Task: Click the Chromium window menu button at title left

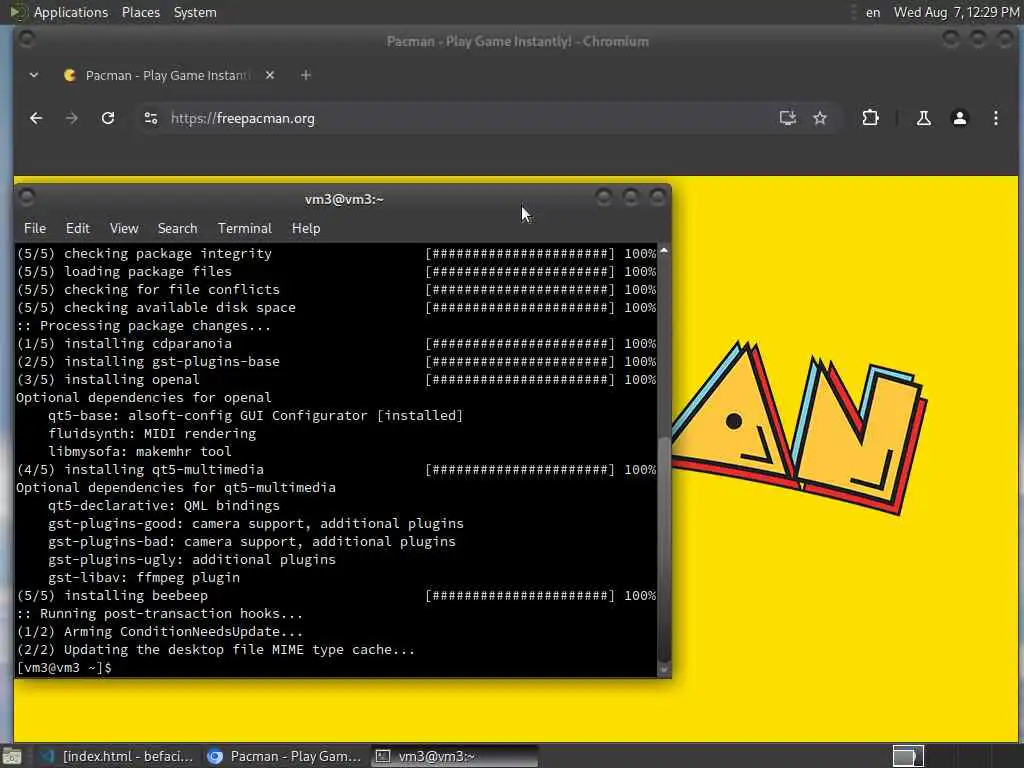Action: click(x=27, y=40)
